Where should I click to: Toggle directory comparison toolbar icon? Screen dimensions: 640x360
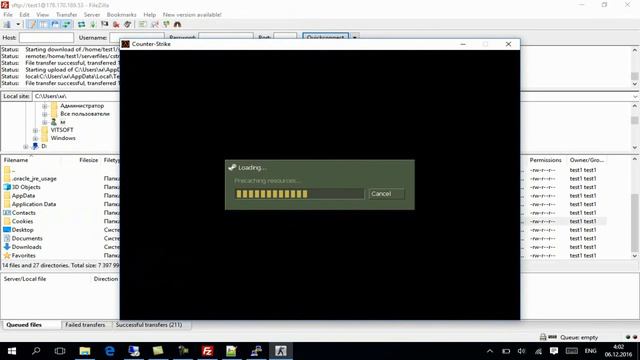(x=154, y=24)
